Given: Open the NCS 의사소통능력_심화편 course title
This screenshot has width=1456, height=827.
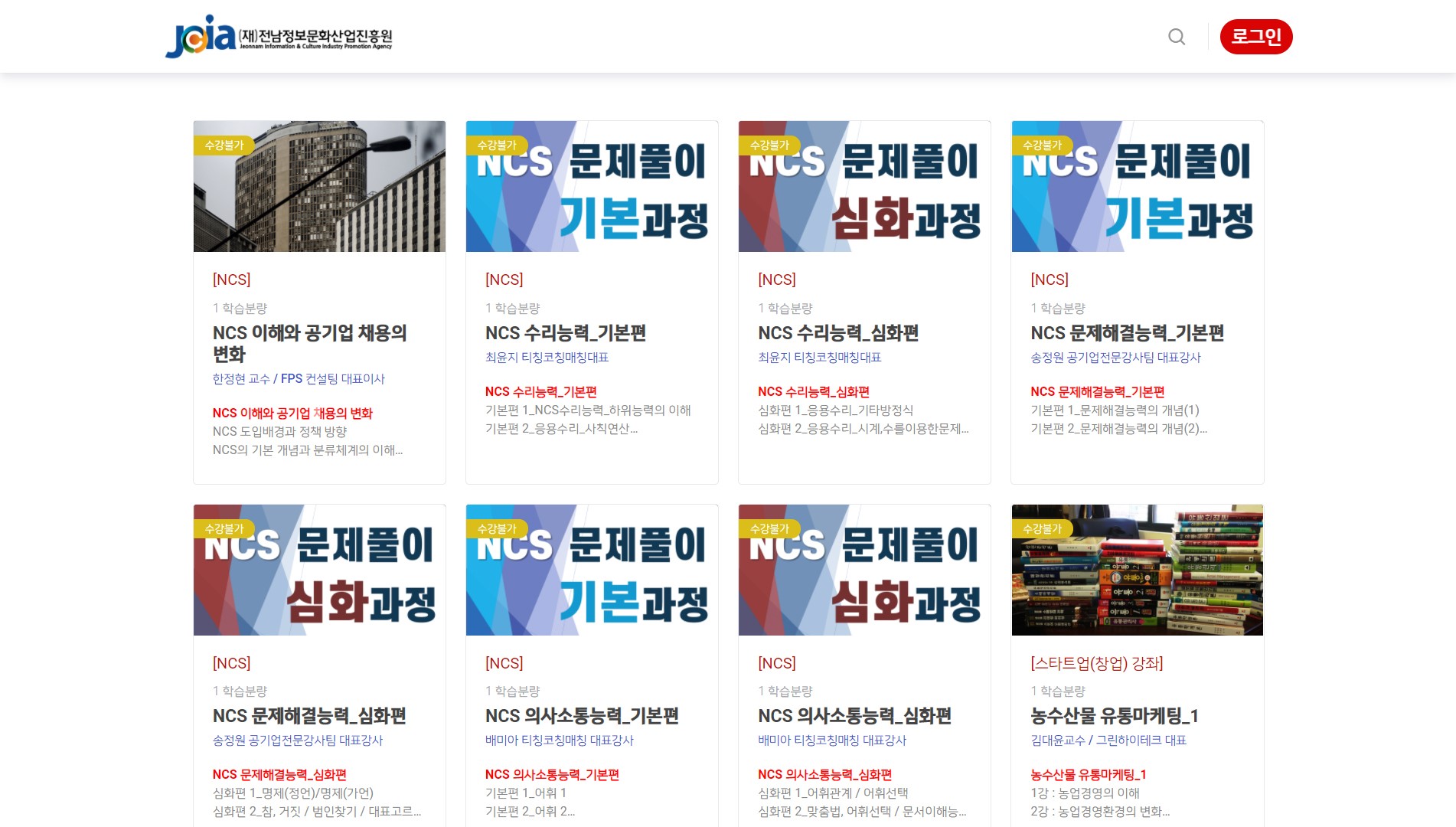Looking at the screenshot, I should coord(854,716).
